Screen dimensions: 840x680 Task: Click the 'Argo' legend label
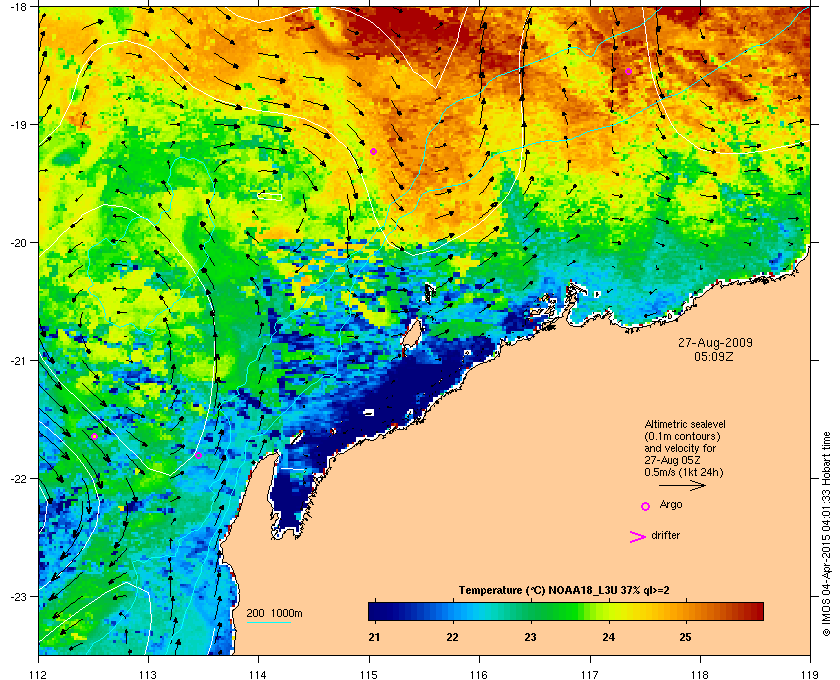tap(671, 505)
